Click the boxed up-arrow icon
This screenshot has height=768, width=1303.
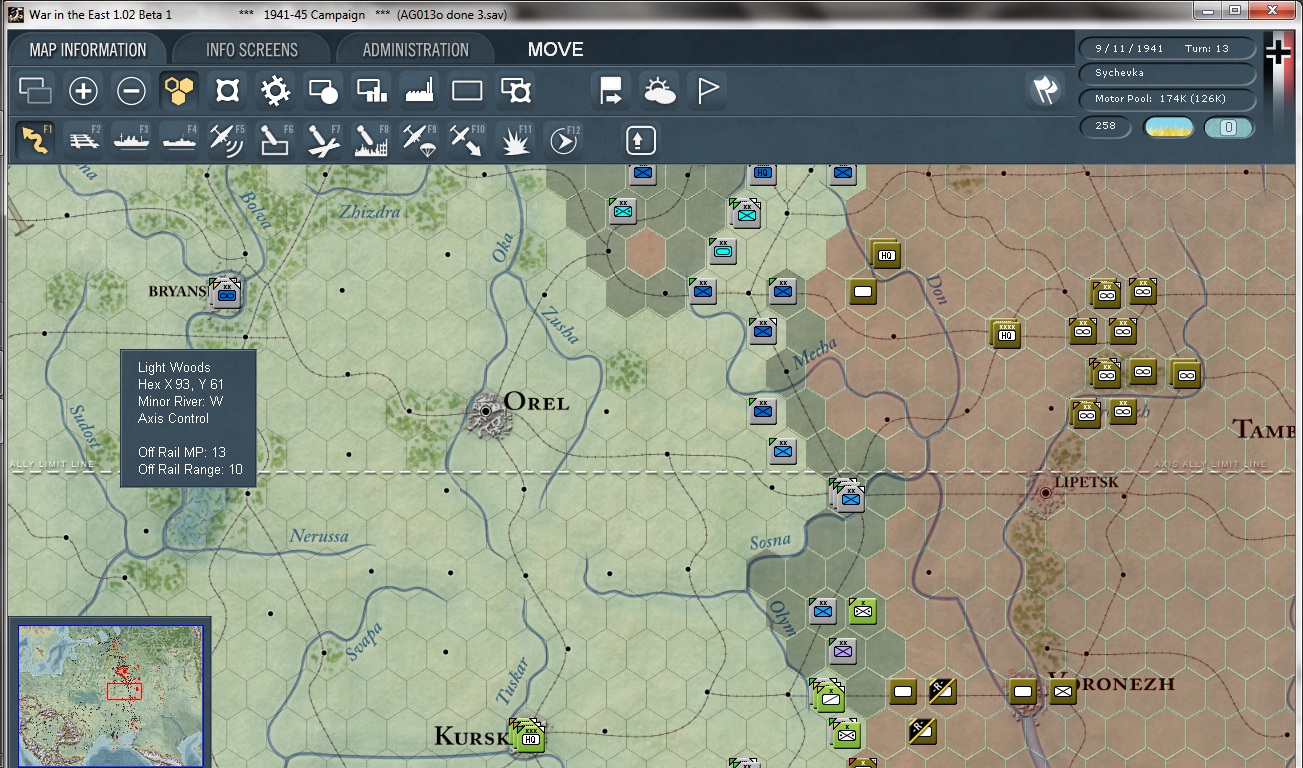pyautogui.click(x=641, y=140)
